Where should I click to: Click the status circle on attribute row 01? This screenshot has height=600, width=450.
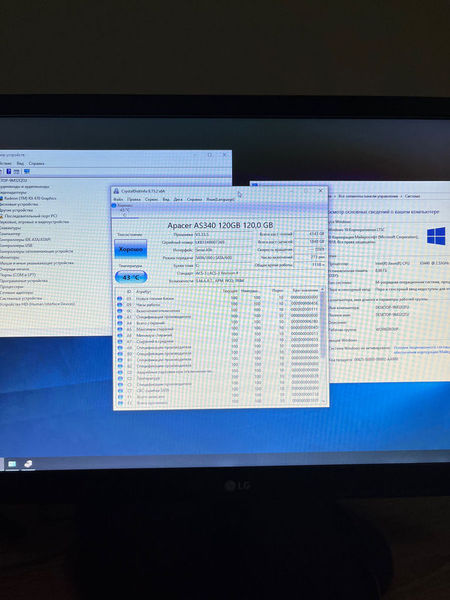click(119, 298)
